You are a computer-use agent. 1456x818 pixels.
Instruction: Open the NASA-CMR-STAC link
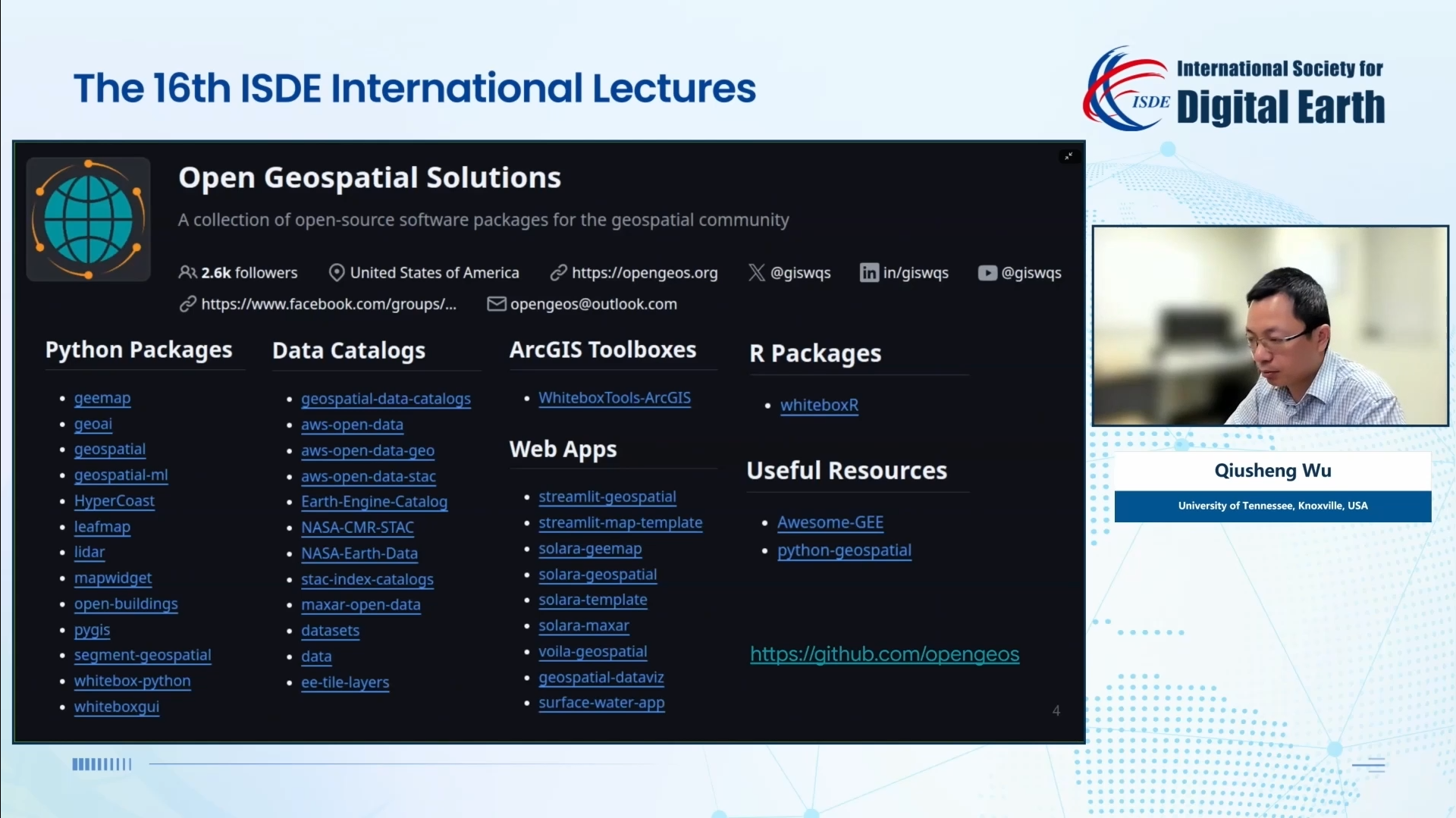(358, 528)
